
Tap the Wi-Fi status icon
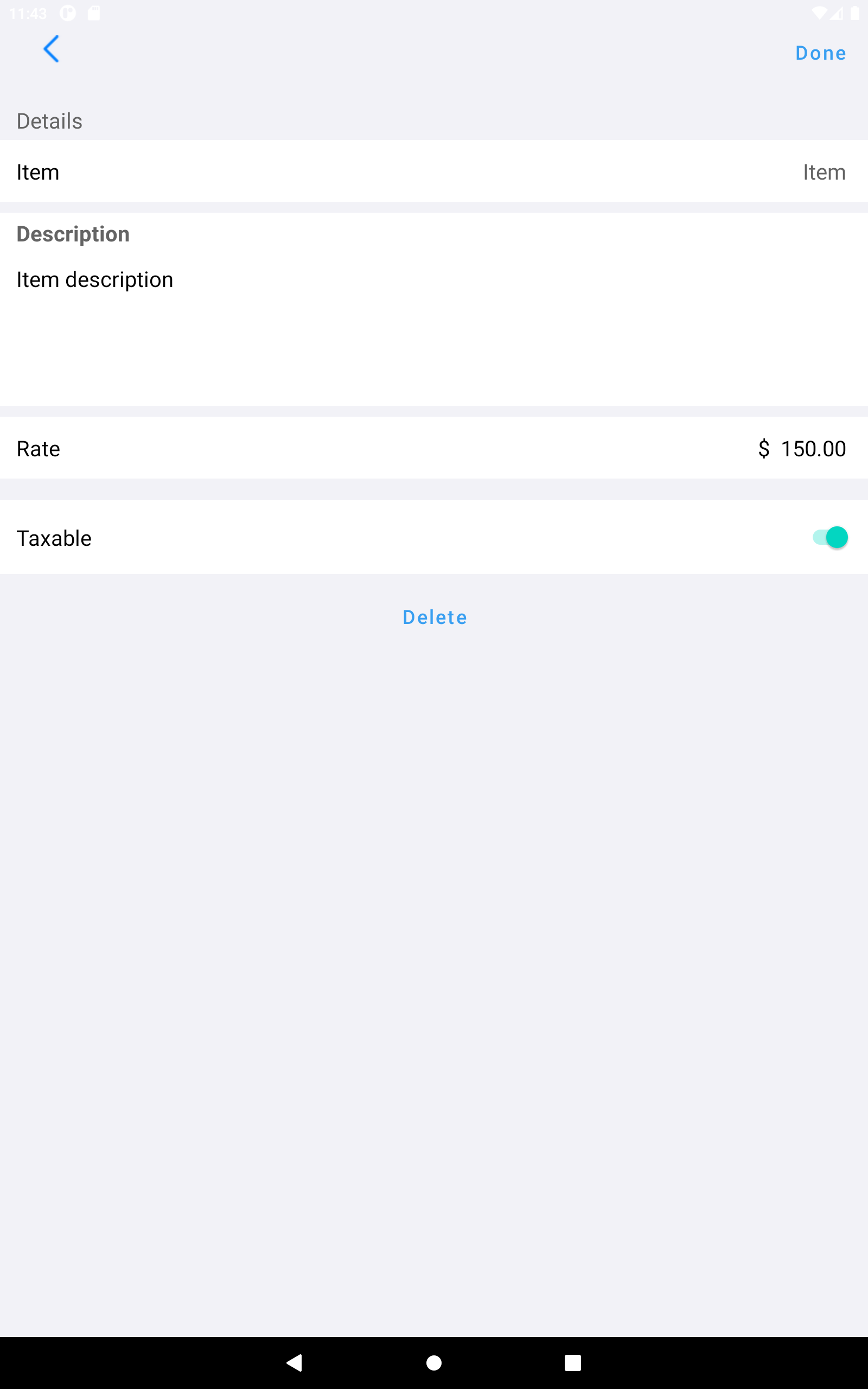819,13
